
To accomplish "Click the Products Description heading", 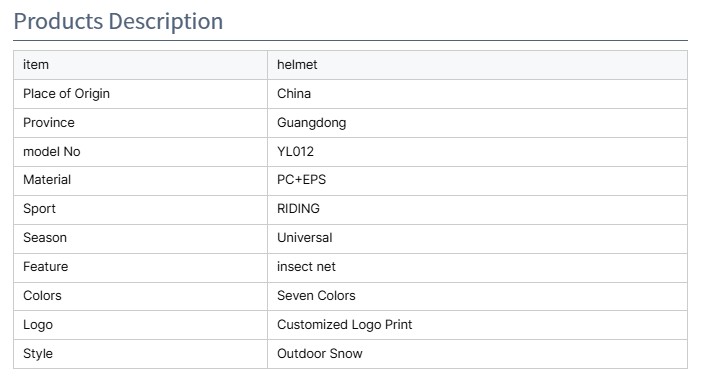I will click(118, 21).
